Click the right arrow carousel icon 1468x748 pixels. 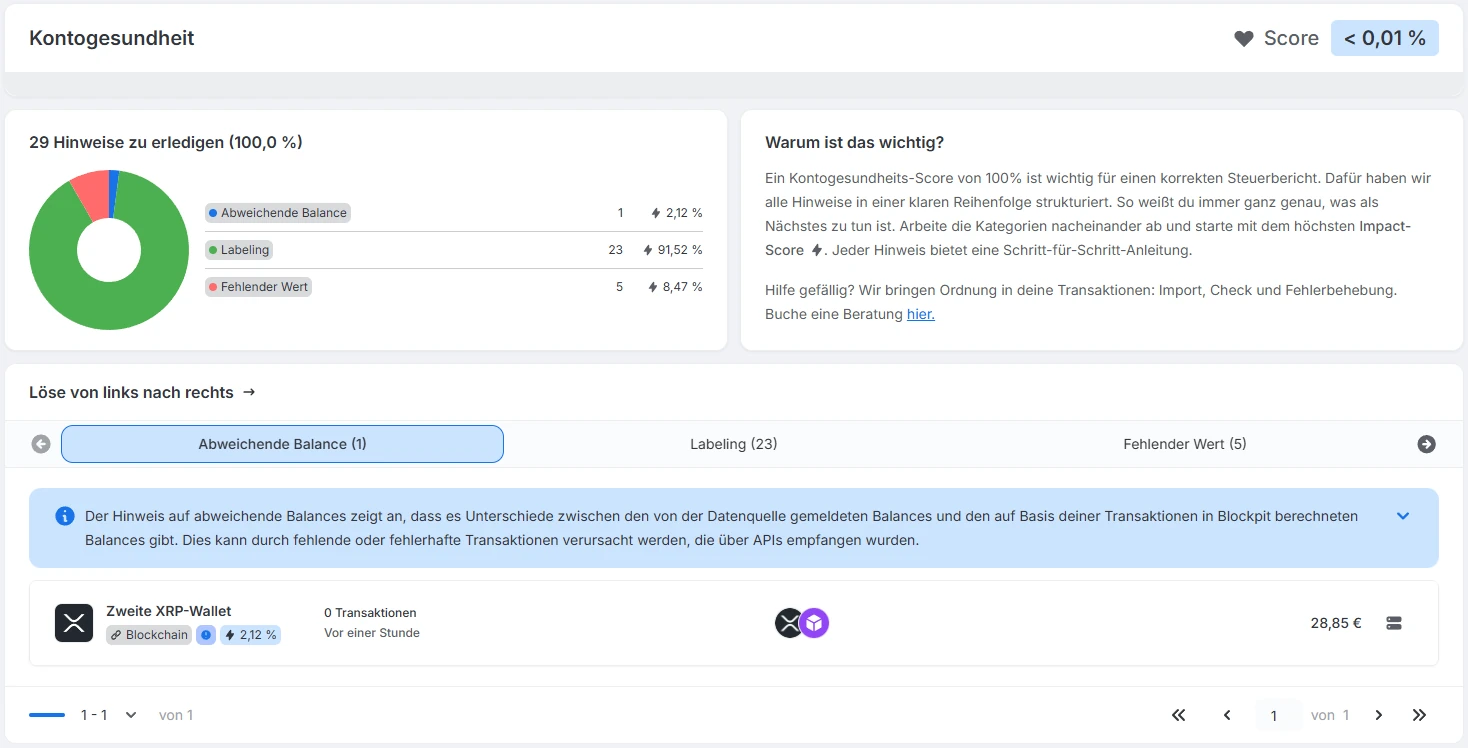tap(1426, 444)
